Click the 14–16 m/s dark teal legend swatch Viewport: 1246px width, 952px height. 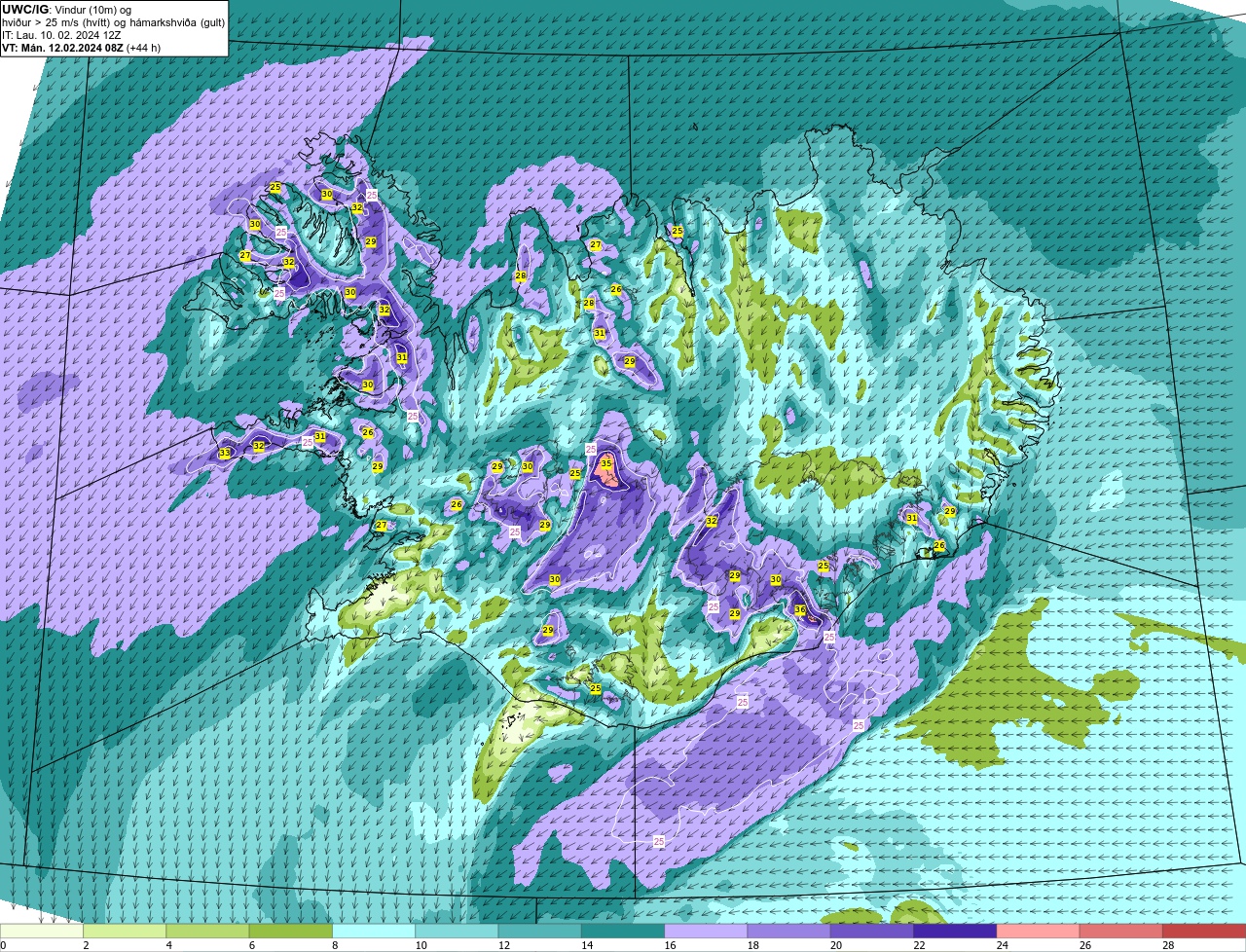tap(623, 932)
